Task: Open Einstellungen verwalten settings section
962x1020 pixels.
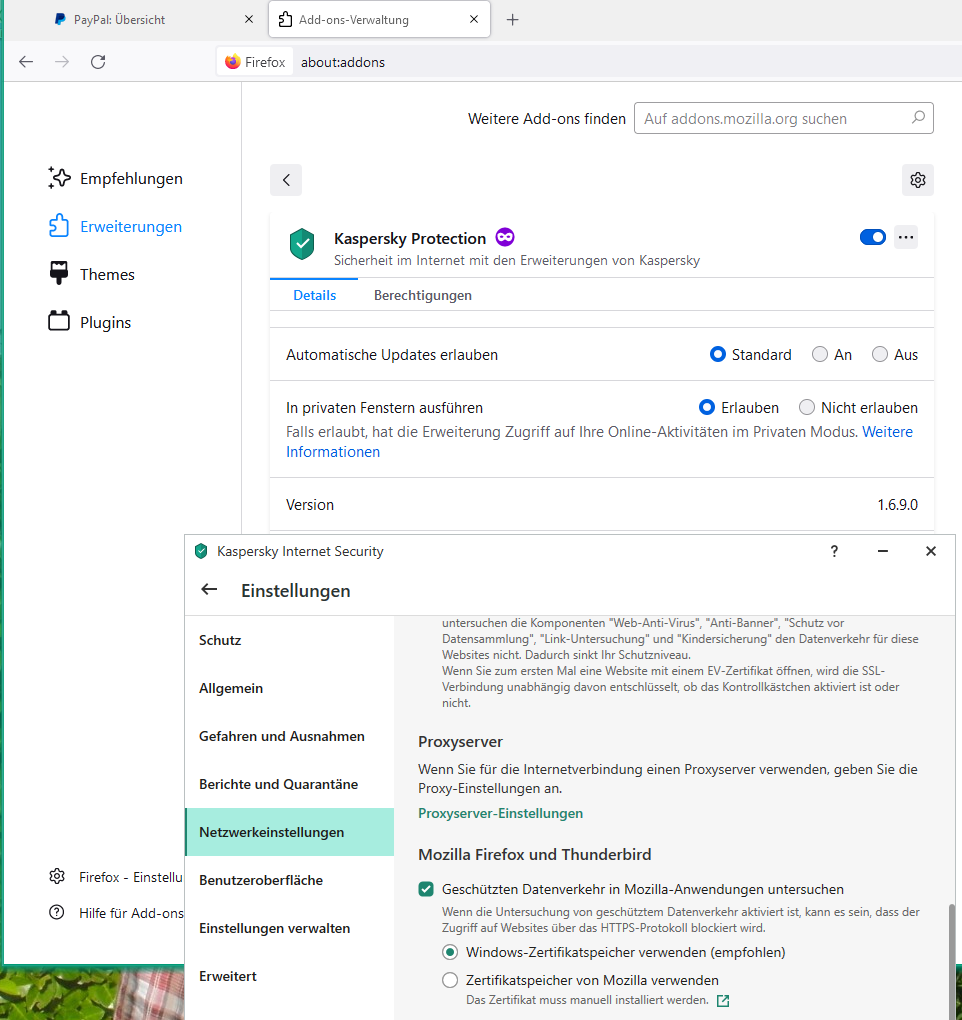Action: point(289,928)
